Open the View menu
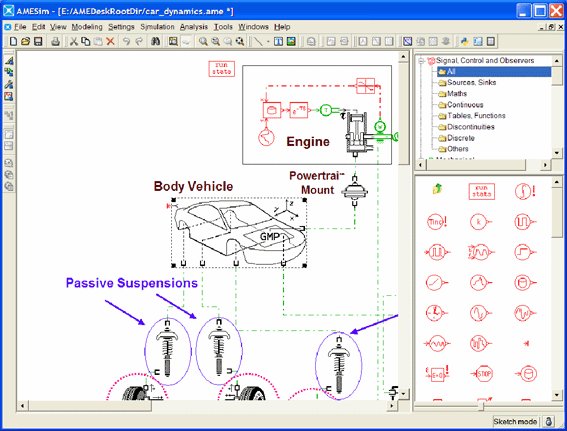The image size is (567, 431). (58, 27)
